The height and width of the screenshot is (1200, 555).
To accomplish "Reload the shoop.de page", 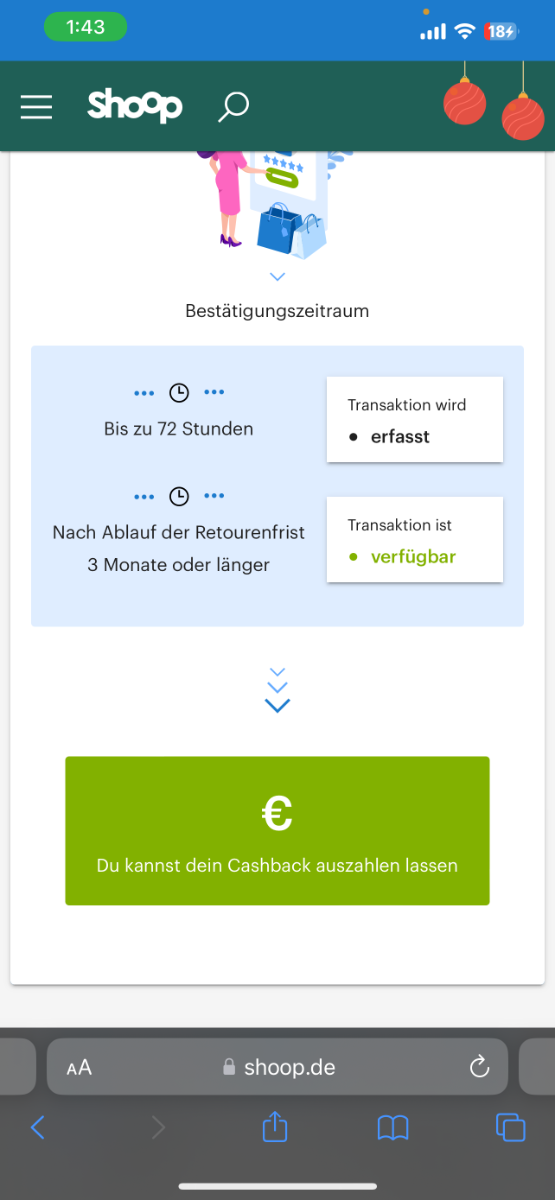I will [x=479, y=1066].
